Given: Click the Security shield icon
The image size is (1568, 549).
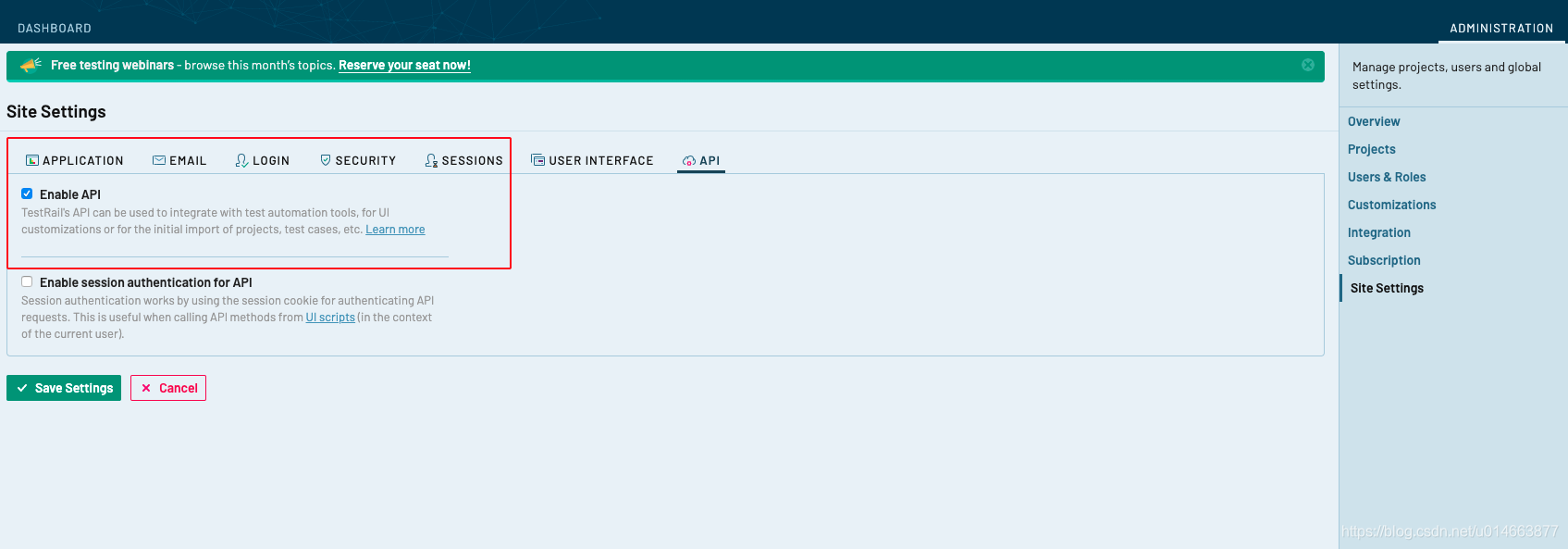Looking at the screenshot, I should coord(326,160).
